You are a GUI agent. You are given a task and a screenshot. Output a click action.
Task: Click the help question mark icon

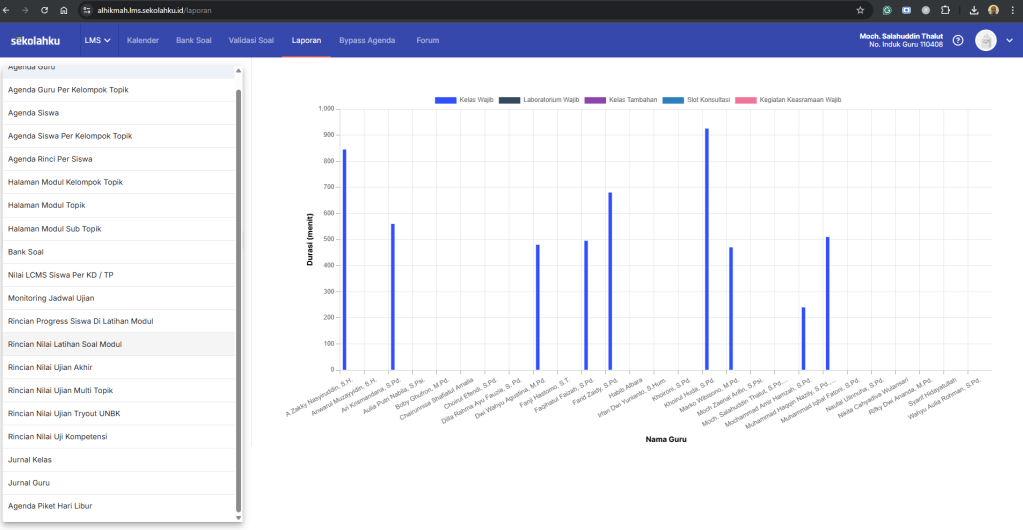(x=958, y=41)
